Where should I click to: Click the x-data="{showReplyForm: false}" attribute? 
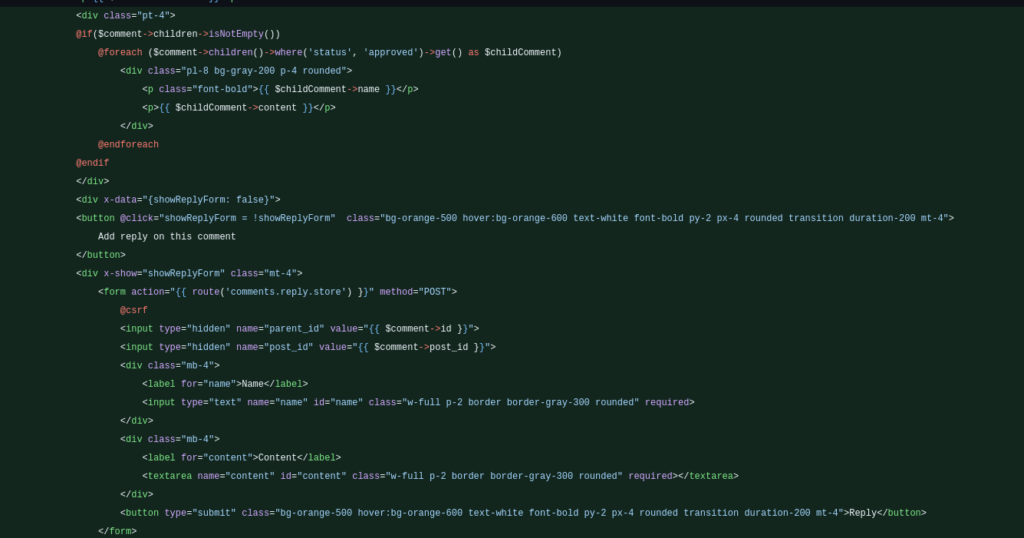pos(189,200)
